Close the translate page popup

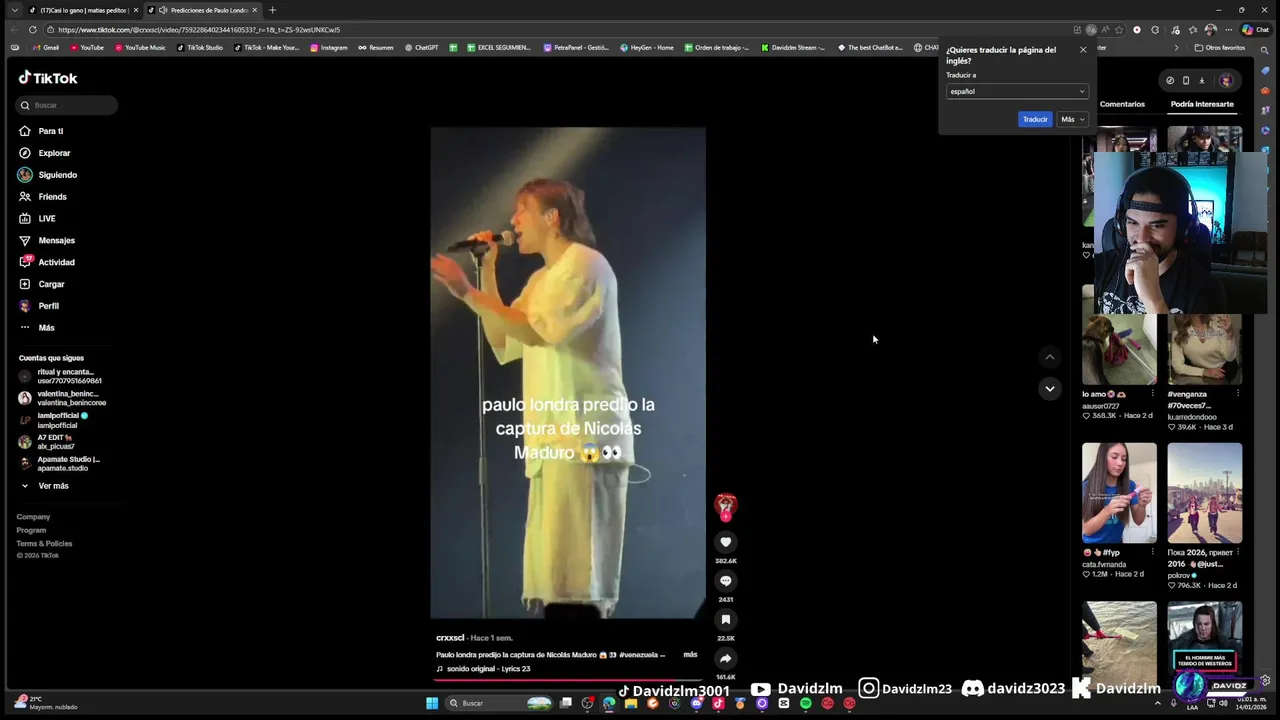1082,50
